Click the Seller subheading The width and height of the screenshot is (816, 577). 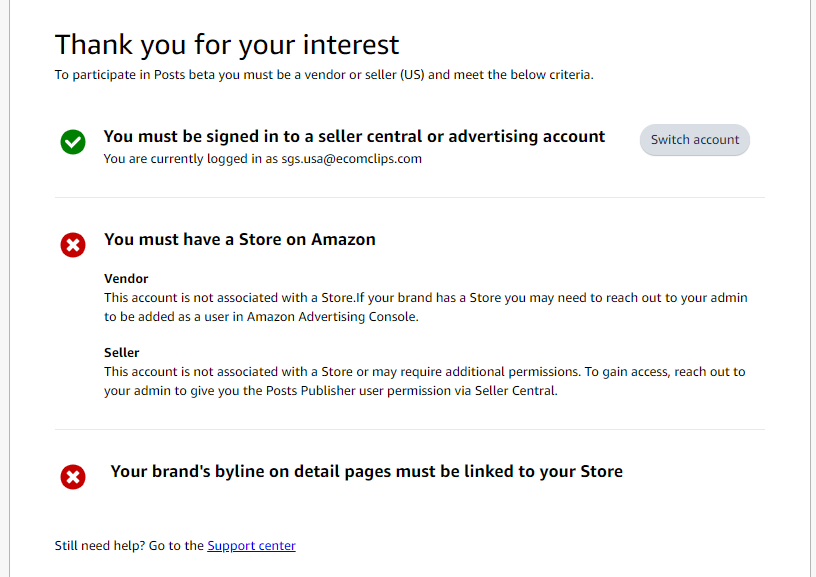pos(122,352)
